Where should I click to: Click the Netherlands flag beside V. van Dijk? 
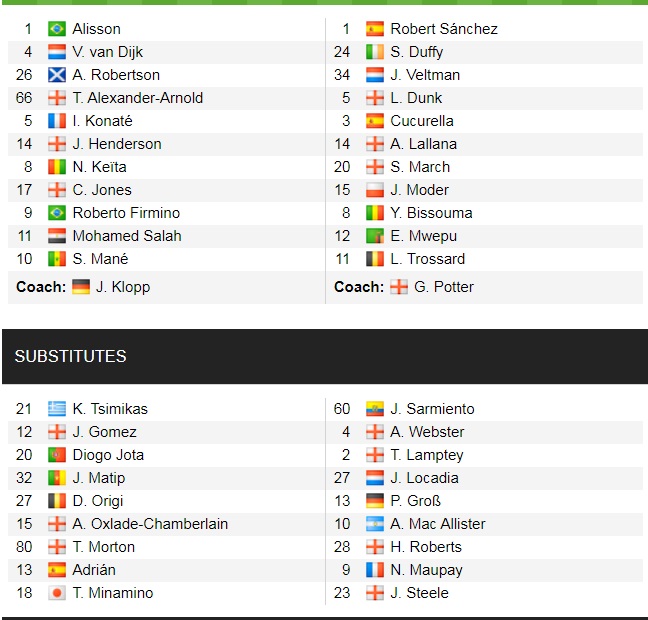pyautogui.click(x=57, y=52)
